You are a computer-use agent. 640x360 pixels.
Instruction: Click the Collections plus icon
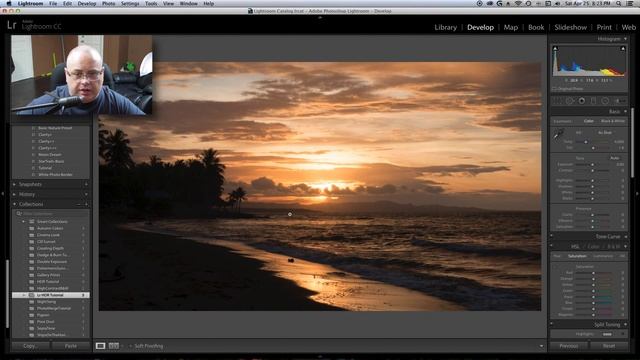(86, 204)
